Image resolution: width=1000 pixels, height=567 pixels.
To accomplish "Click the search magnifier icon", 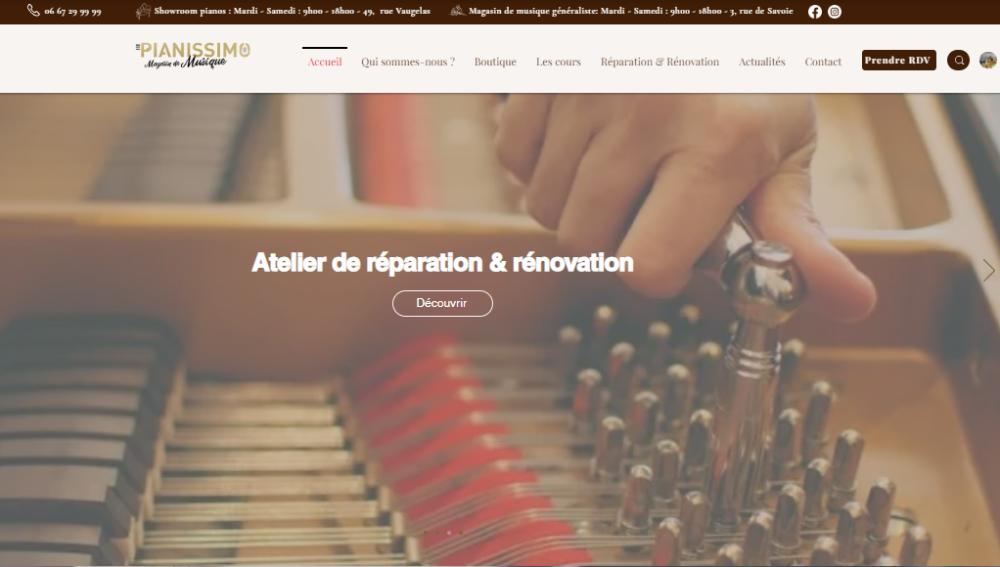I will [958, 60].
